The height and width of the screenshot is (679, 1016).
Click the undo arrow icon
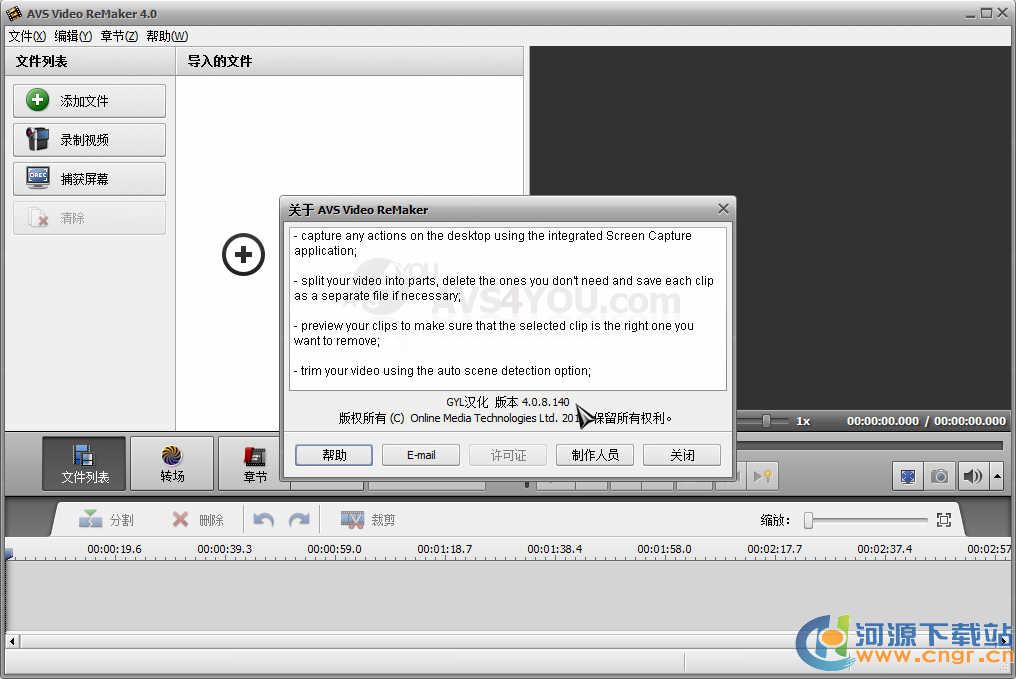[263, 520]
